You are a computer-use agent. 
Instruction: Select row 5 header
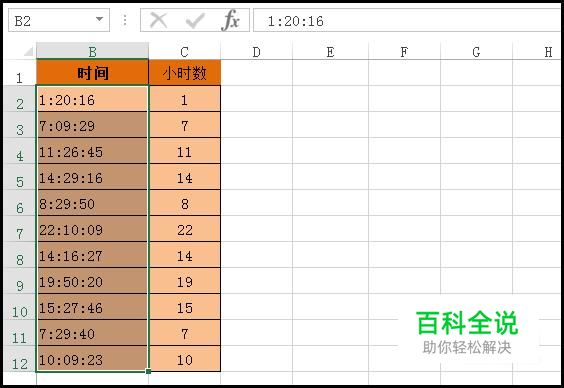[x=19, y=177]
